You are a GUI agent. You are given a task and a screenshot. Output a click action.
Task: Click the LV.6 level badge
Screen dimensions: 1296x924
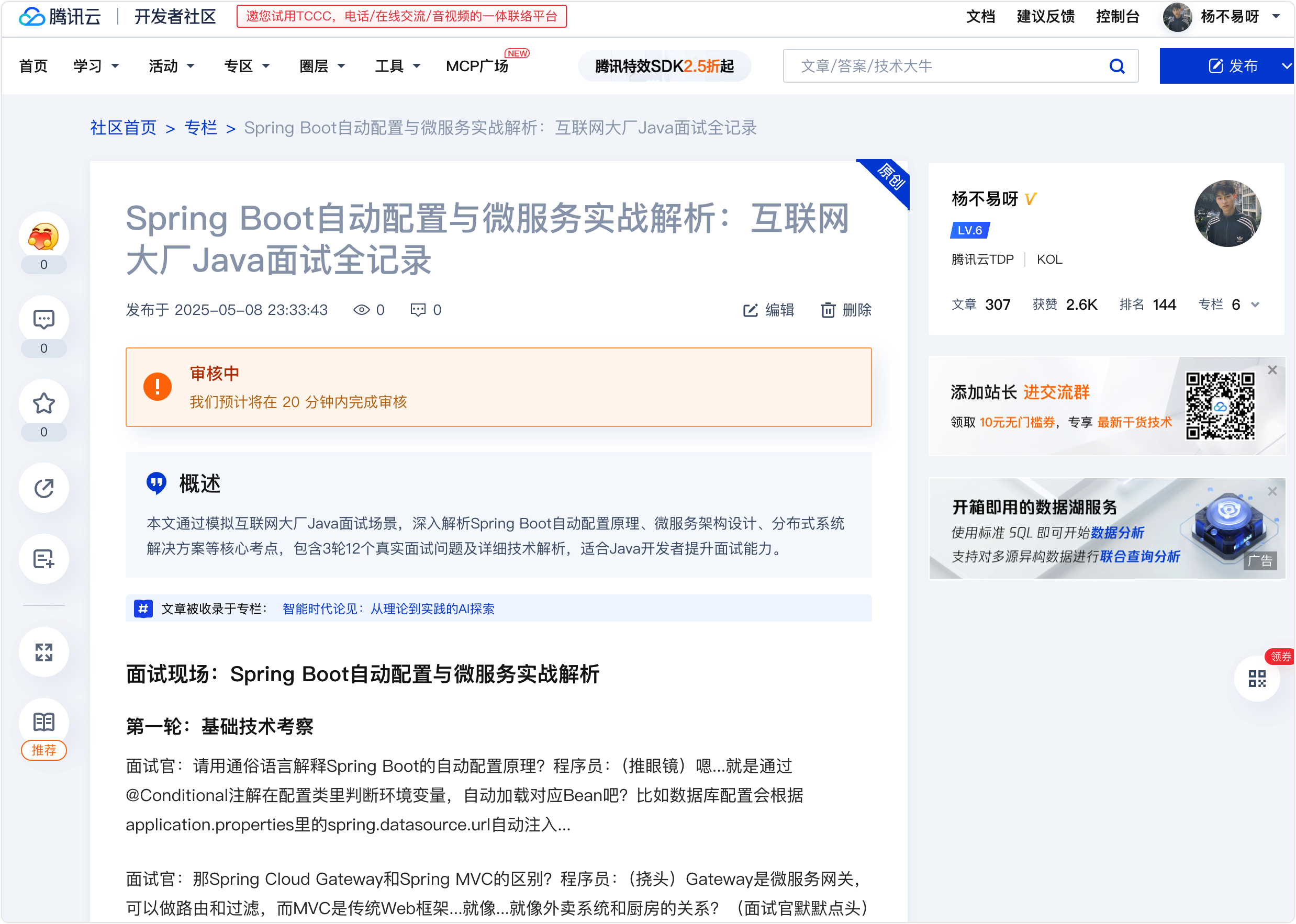[x=970, y=230]
